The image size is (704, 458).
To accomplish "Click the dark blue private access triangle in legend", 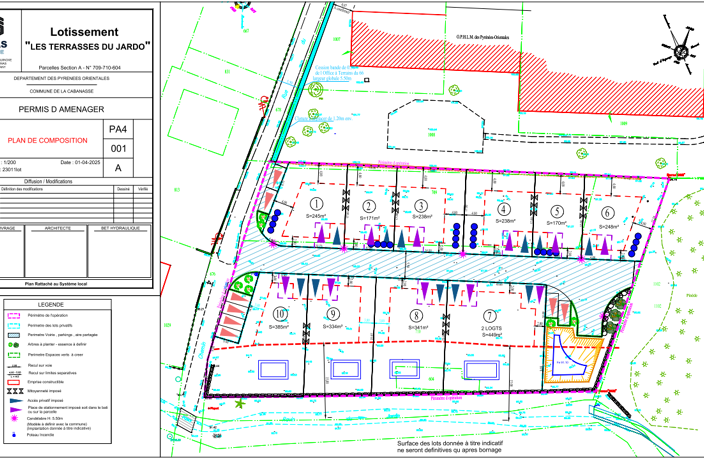I will pos(15,401).
